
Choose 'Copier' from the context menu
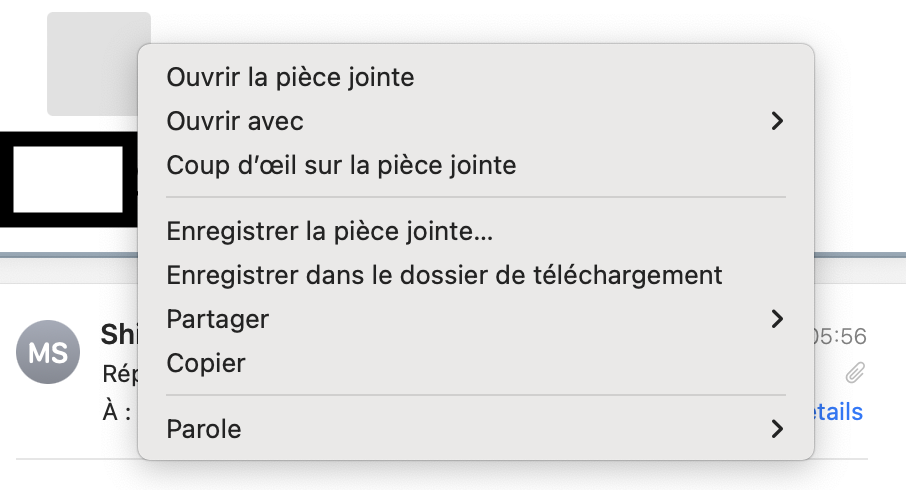click(x=206, y=363)
